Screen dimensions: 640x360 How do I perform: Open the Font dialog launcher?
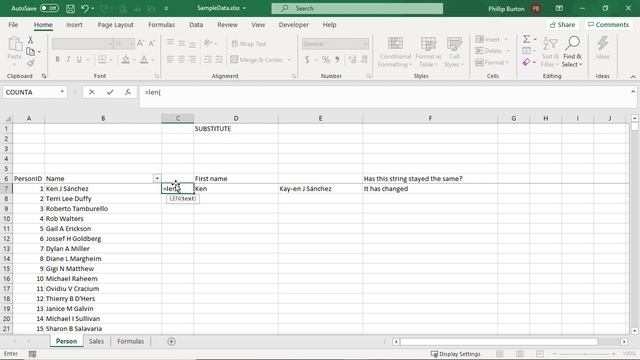[x=157, y=76]
